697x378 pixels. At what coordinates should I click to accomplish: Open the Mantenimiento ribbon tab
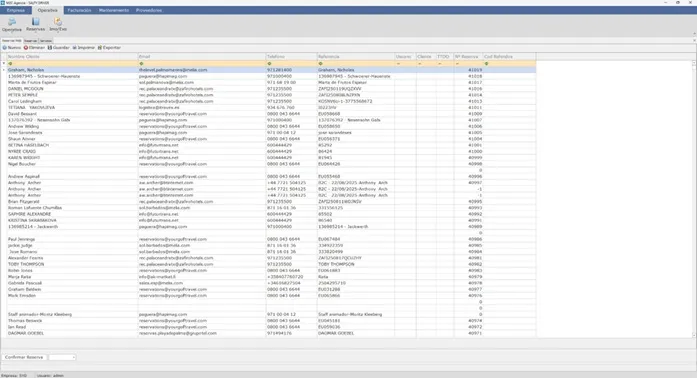[114, 10]
